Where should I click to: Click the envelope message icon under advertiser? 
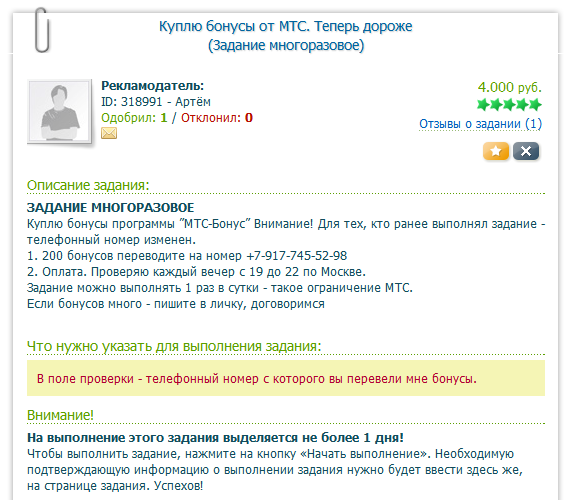pyautogui.click(x=109, y=133)
